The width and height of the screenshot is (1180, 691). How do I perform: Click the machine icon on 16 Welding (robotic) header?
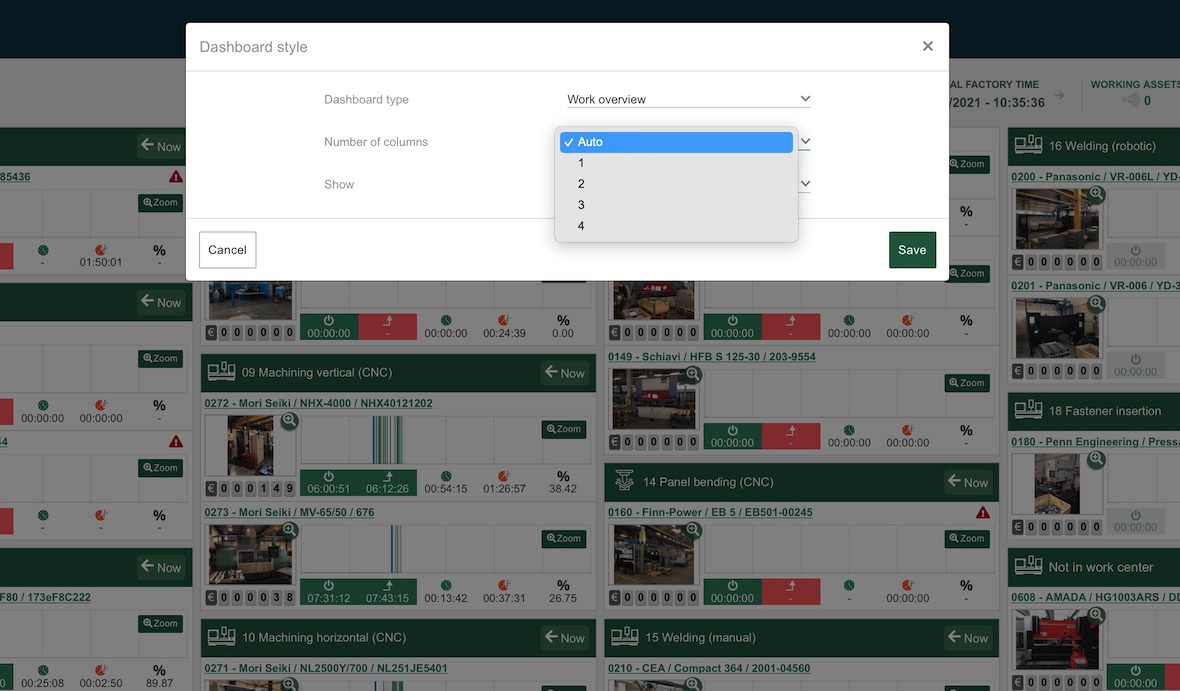point(1028,144)
